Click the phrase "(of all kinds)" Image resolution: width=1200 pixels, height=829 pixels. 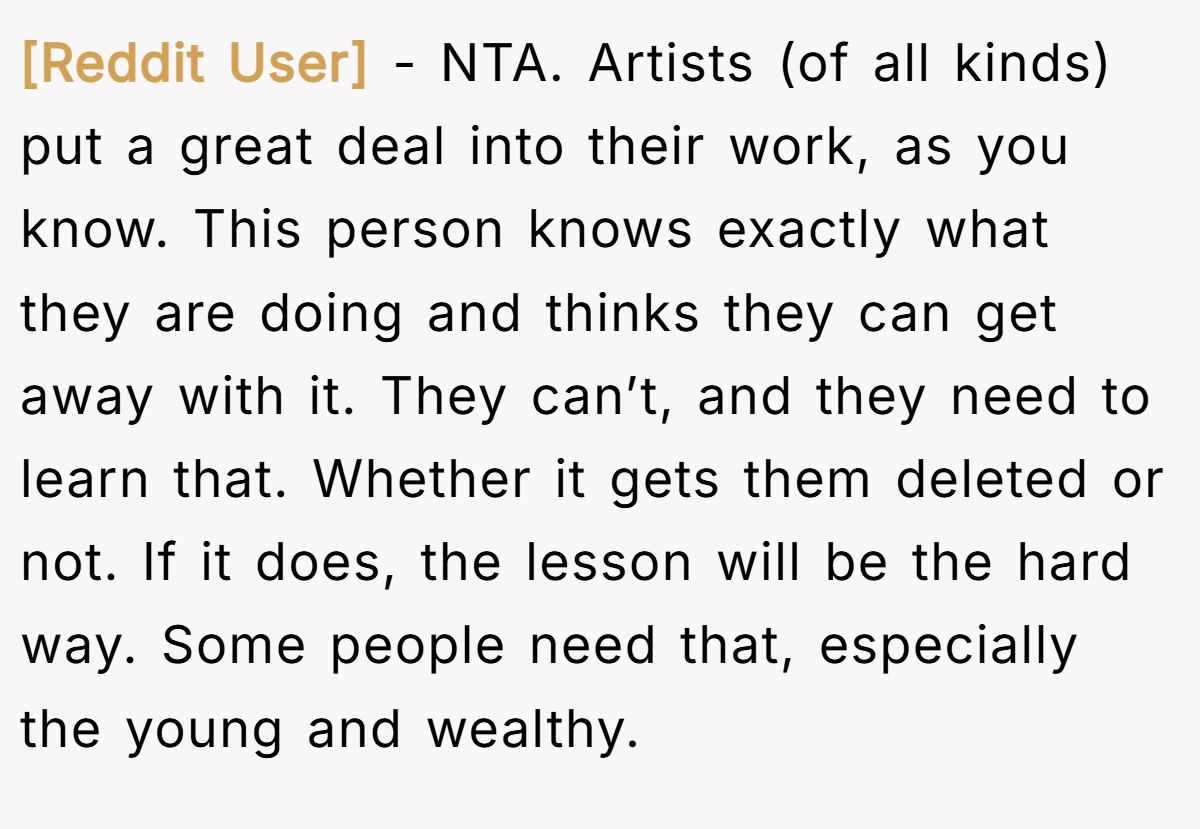point(945,65)
